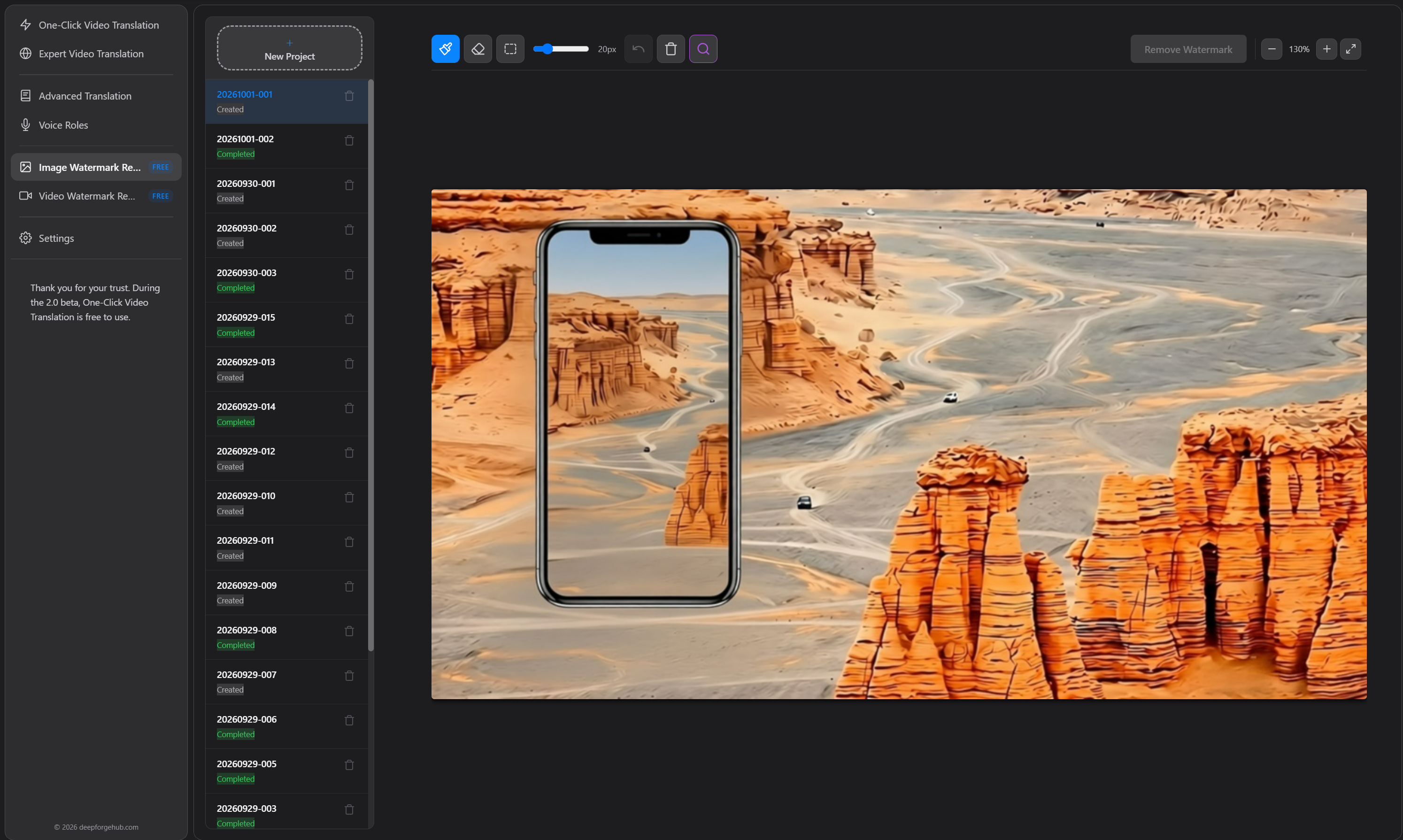Select project 20260929-009

click(x=286, y=593)
